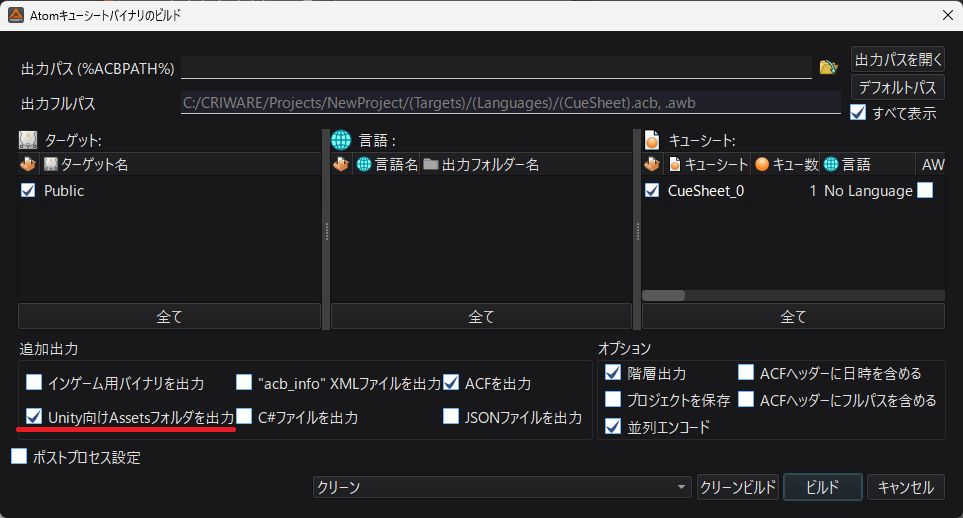Image resolution: width=963 pixels, height=518 pixels.
Task: Click the 言語 column header in cue sheet table
Action: (x=868, y=164)
